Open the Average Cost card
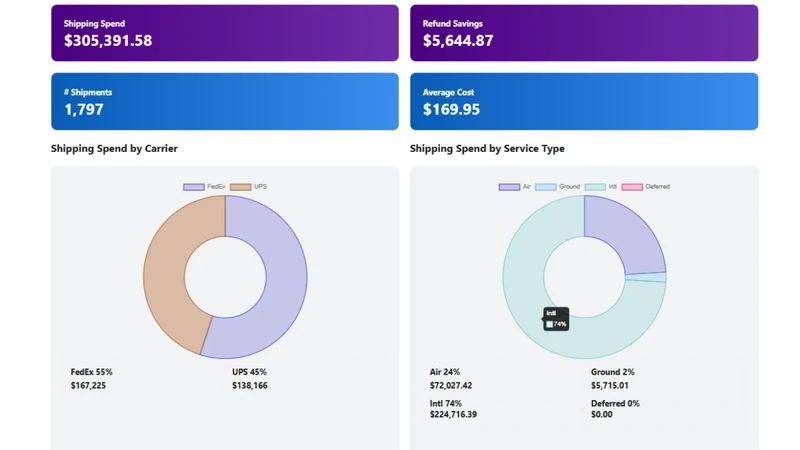The width and height of the screenshot is (800, 450). 584,101
